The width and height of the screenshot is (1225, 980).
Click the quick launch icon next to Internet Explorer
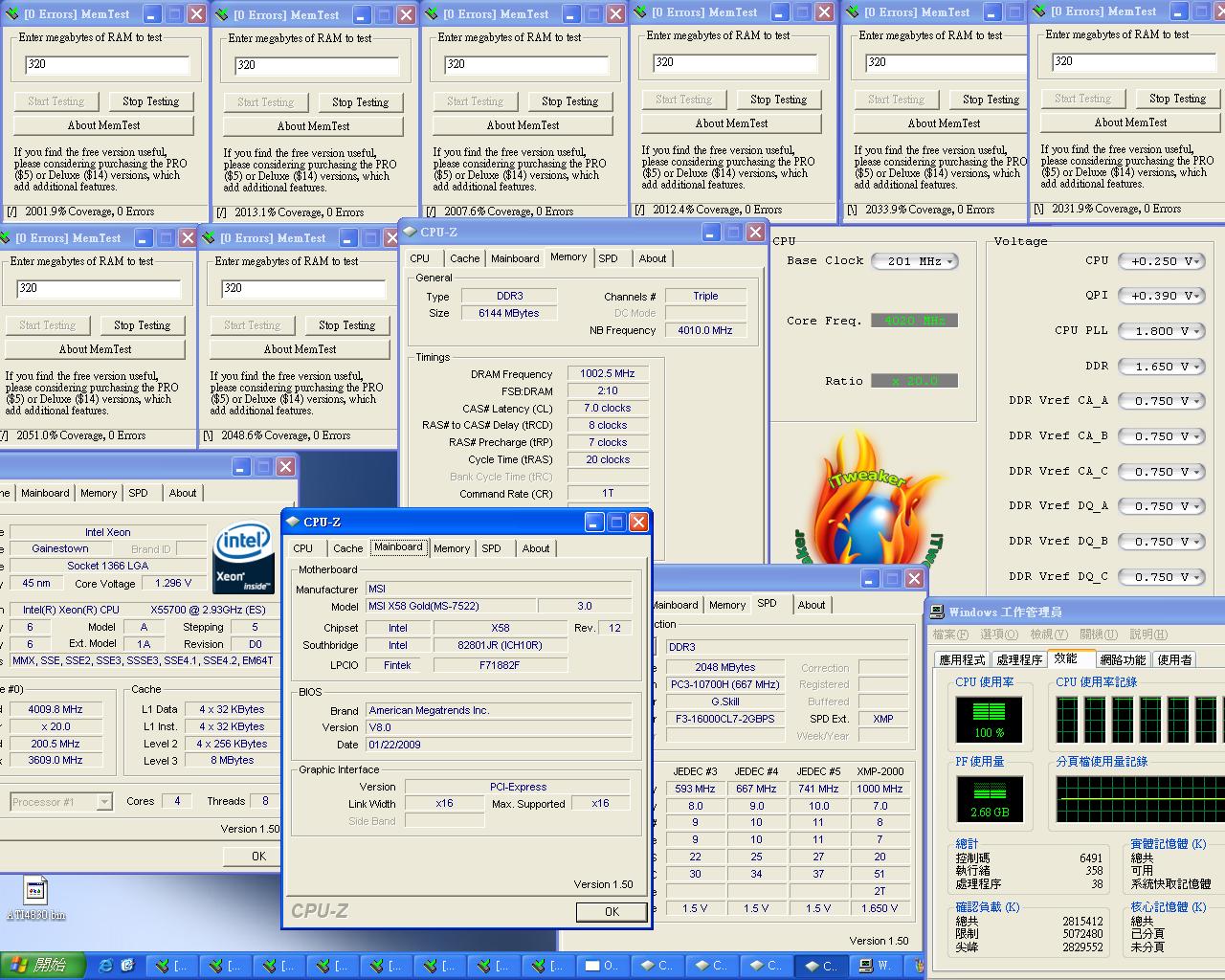click(127, 966)
